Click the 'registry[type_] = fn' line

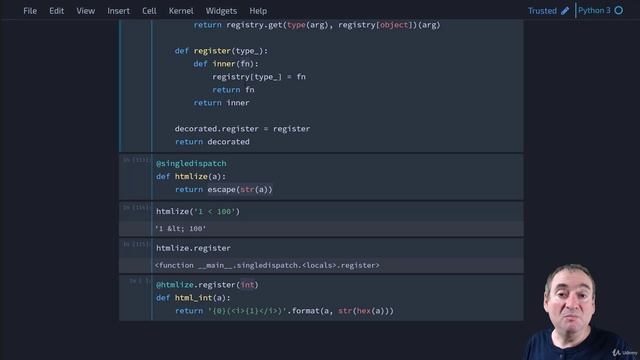tap(259, 77)
